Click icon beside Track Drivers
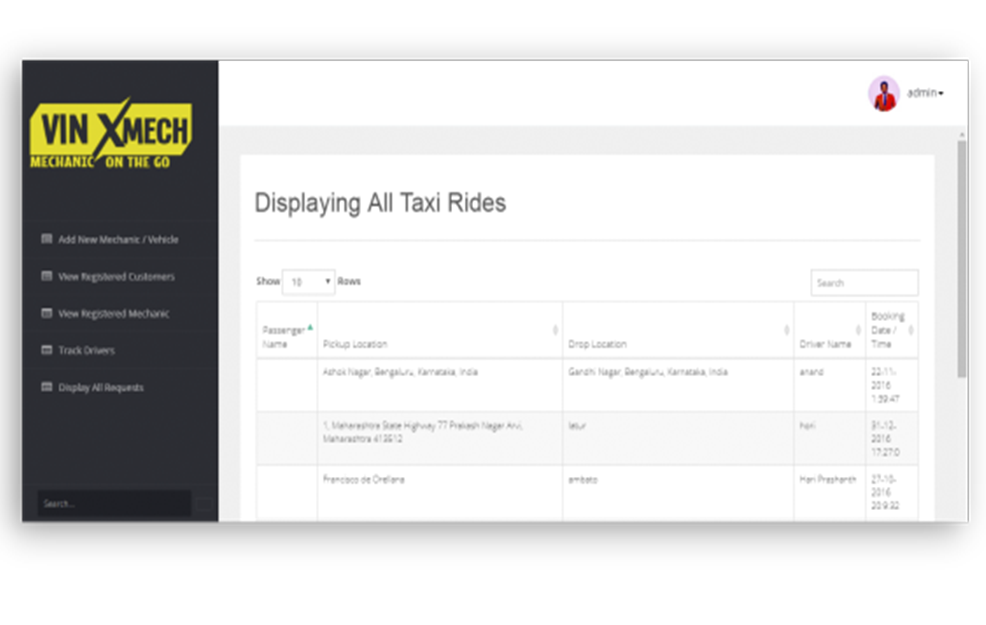This screenshot has width=986, height=625. 46,351
